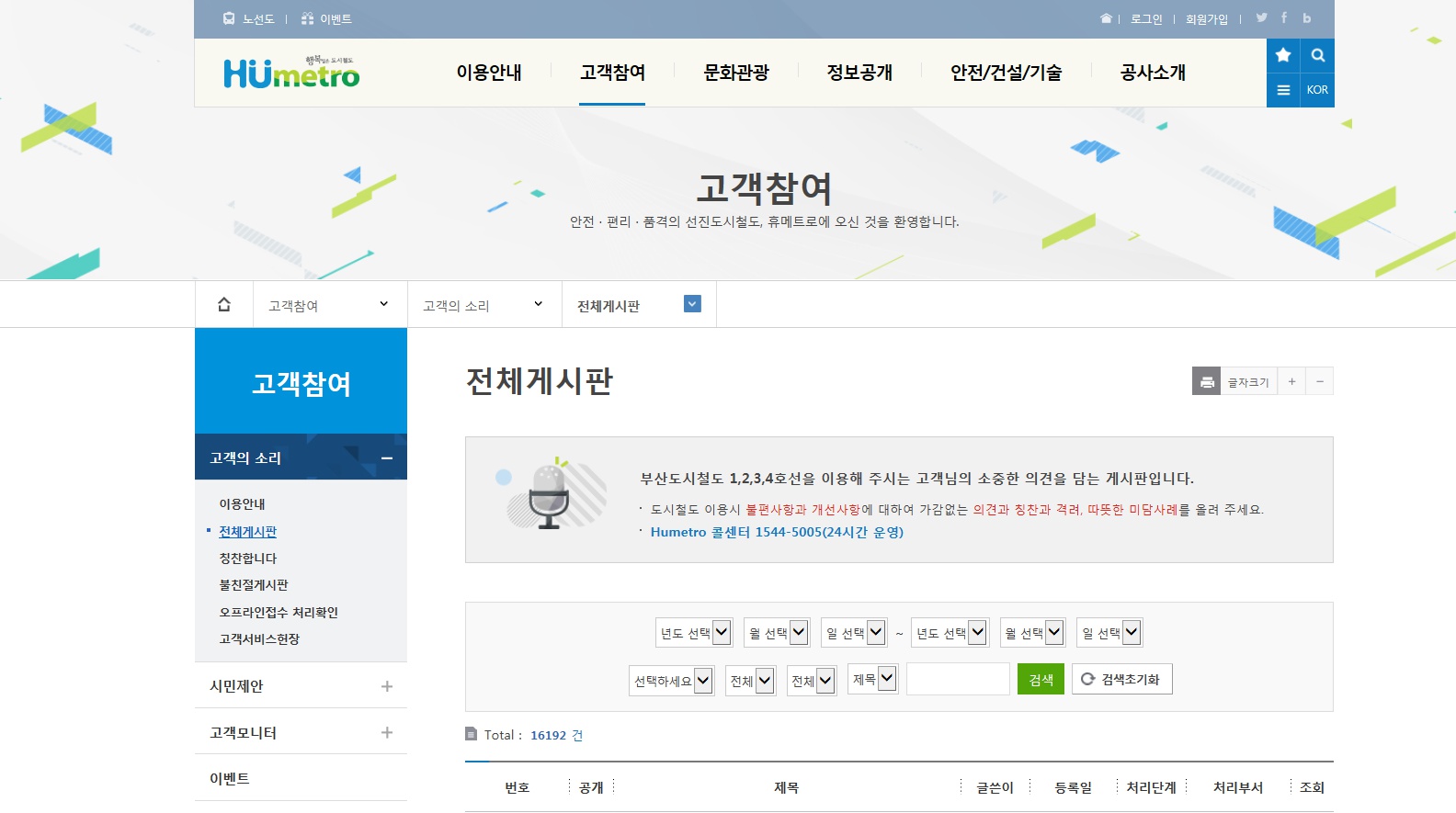Open the first 년도 선택 dropdown
This screenshot has width=1456, height=813.
click(694, 632)
